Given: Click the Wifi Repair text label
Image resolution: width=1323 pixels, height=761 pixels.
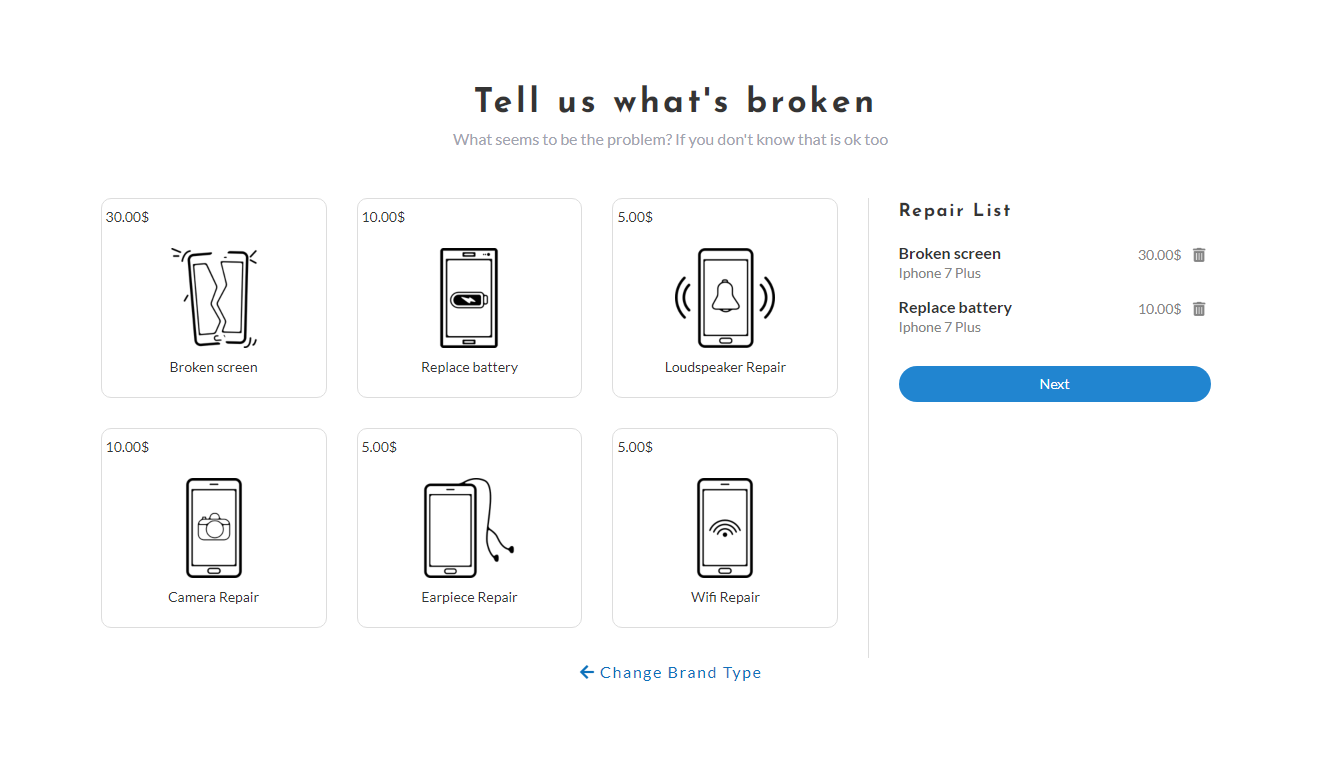Looking at the screenshot, I should pos(725,597).
